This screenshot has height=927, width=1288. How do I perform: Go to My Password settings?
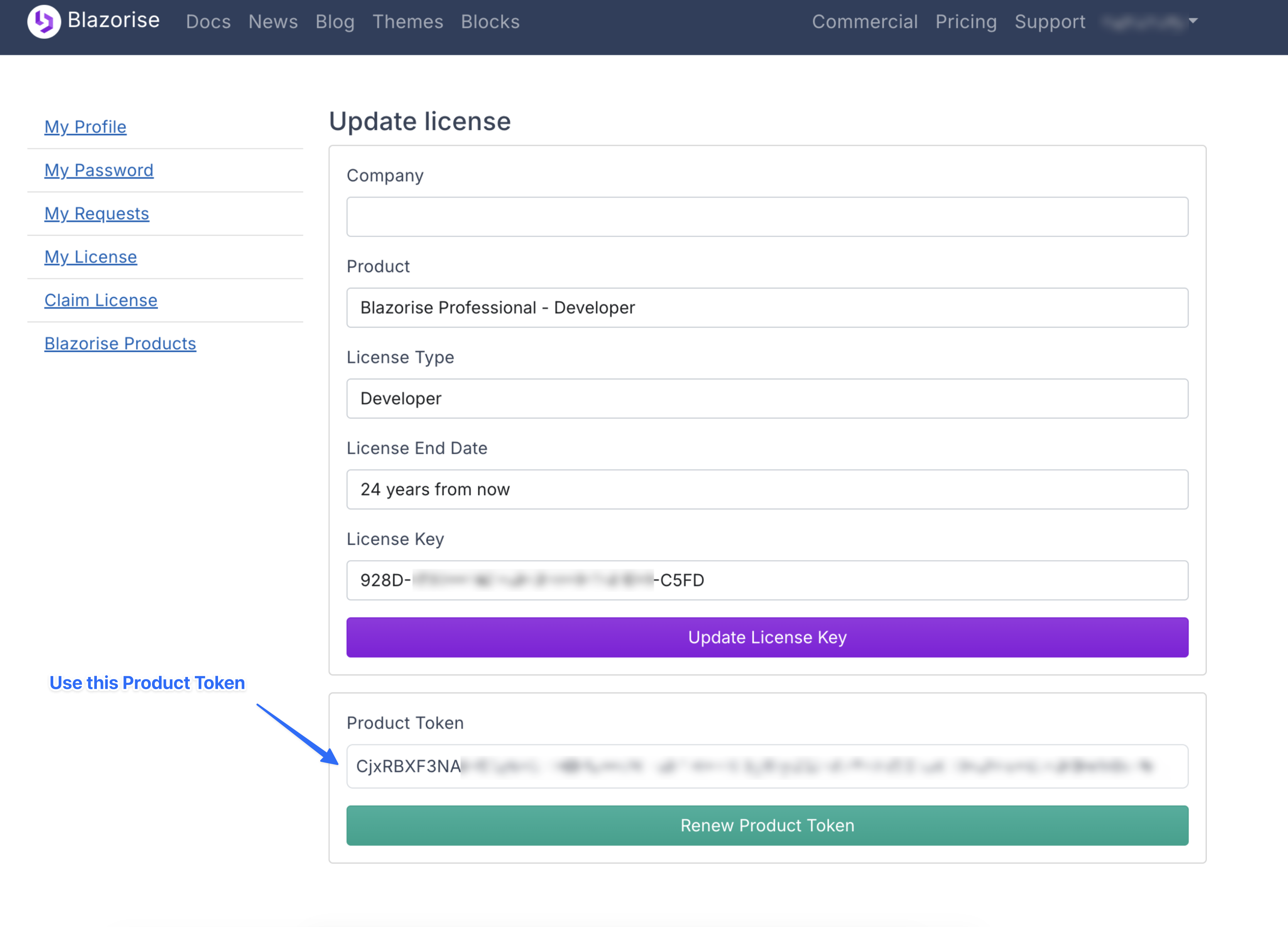(99, 170)
